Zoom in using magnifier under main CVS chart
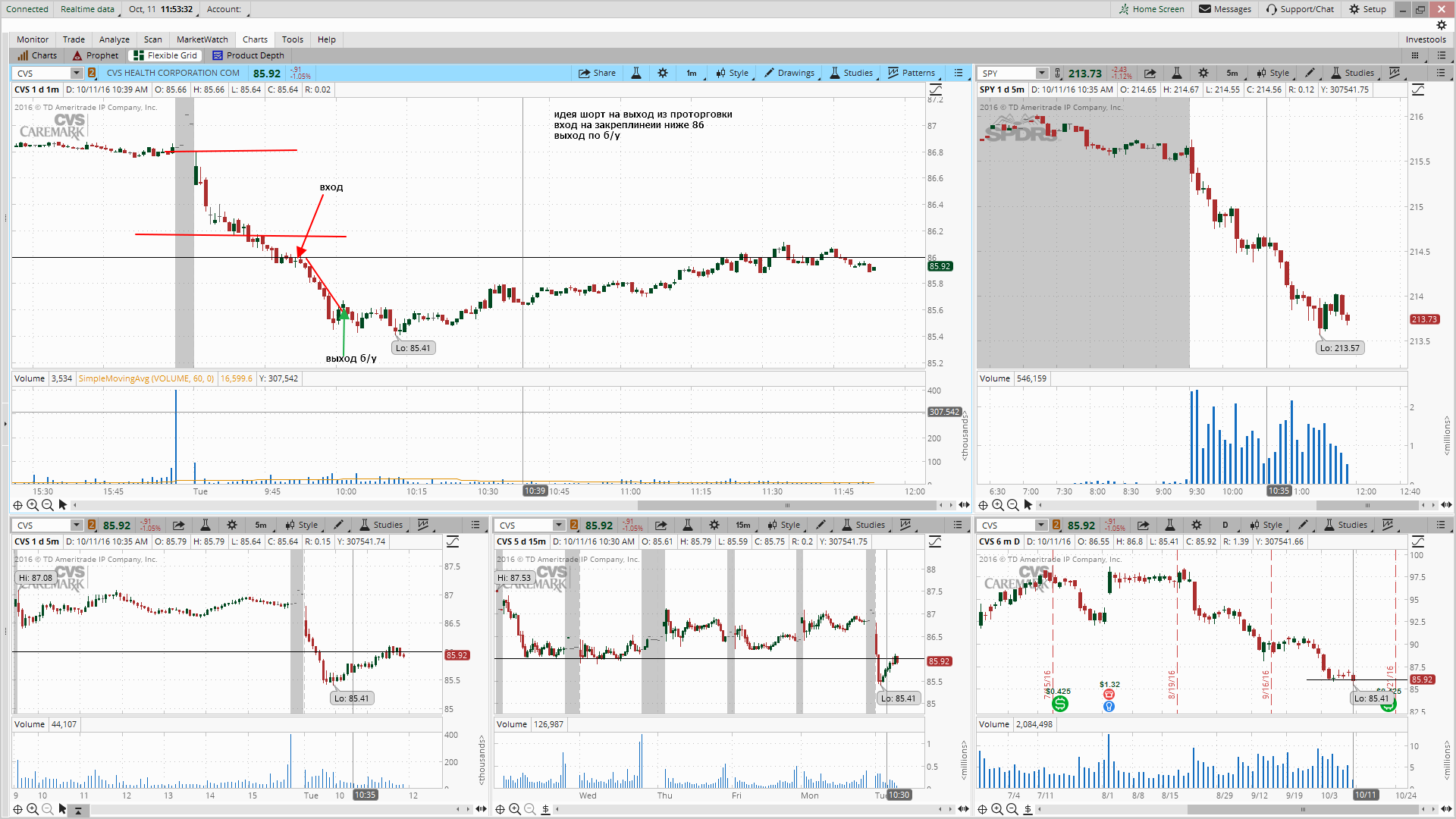Screen dimensions: 1456x819 tap(33, 505)
